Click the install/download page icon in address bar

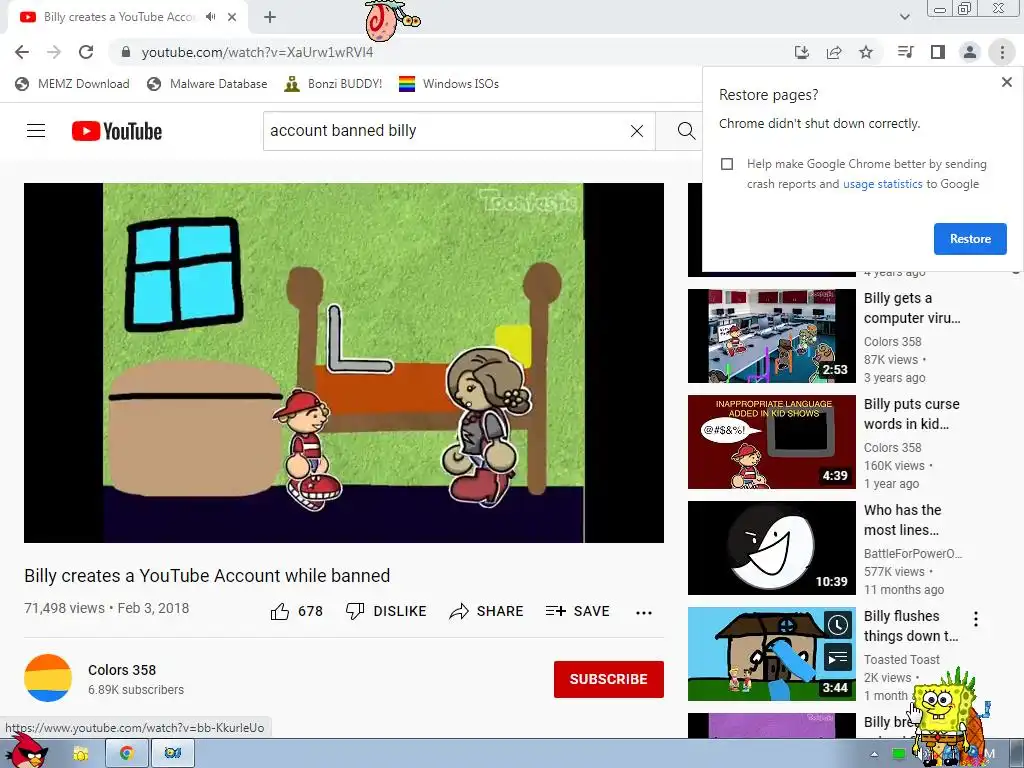coord(801,52)
